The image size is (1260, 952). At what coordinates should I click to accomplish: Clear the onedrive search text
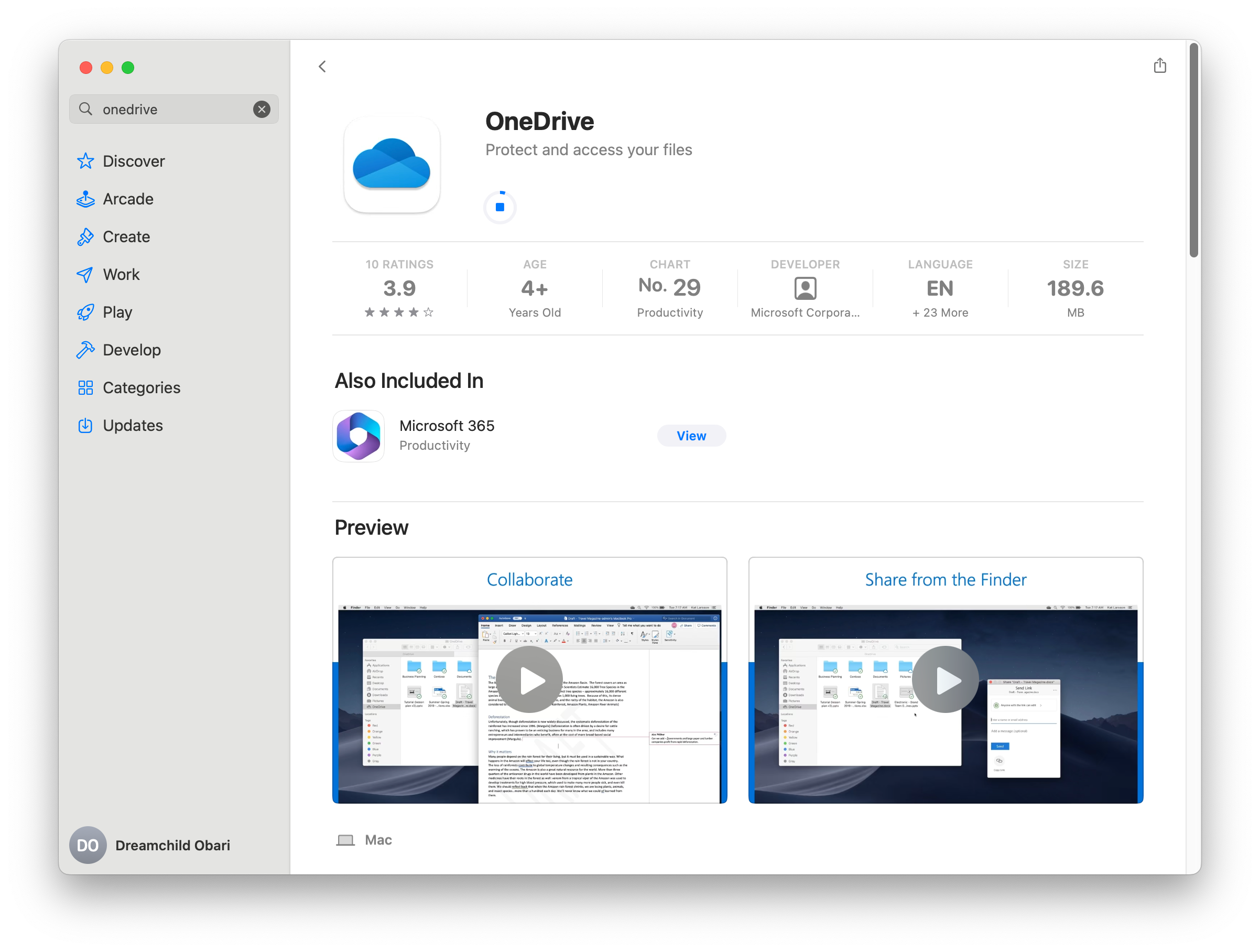click(x=262, y=109)
